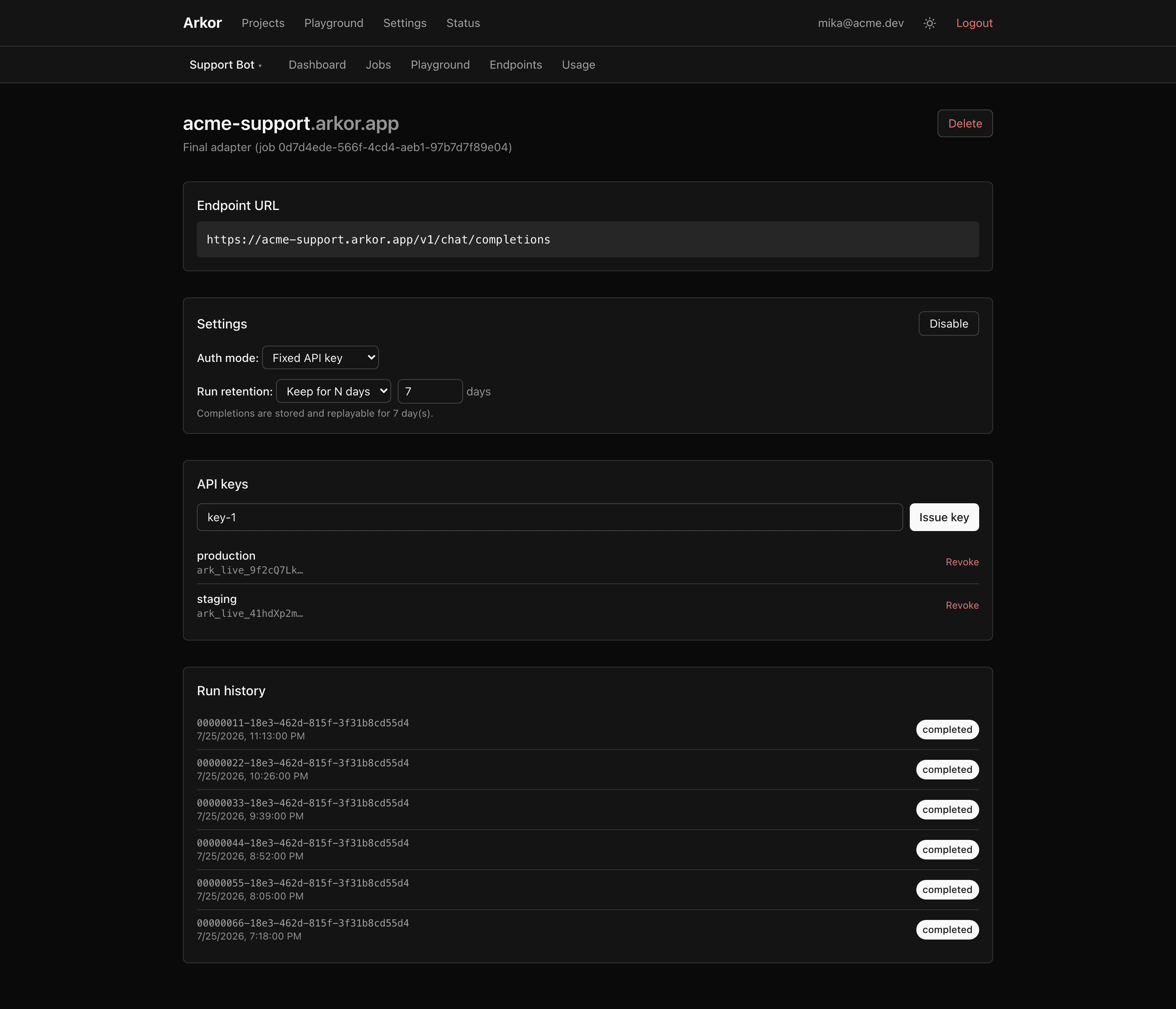Click completed badge for 7:18:00 PM run

click(947, 929)
